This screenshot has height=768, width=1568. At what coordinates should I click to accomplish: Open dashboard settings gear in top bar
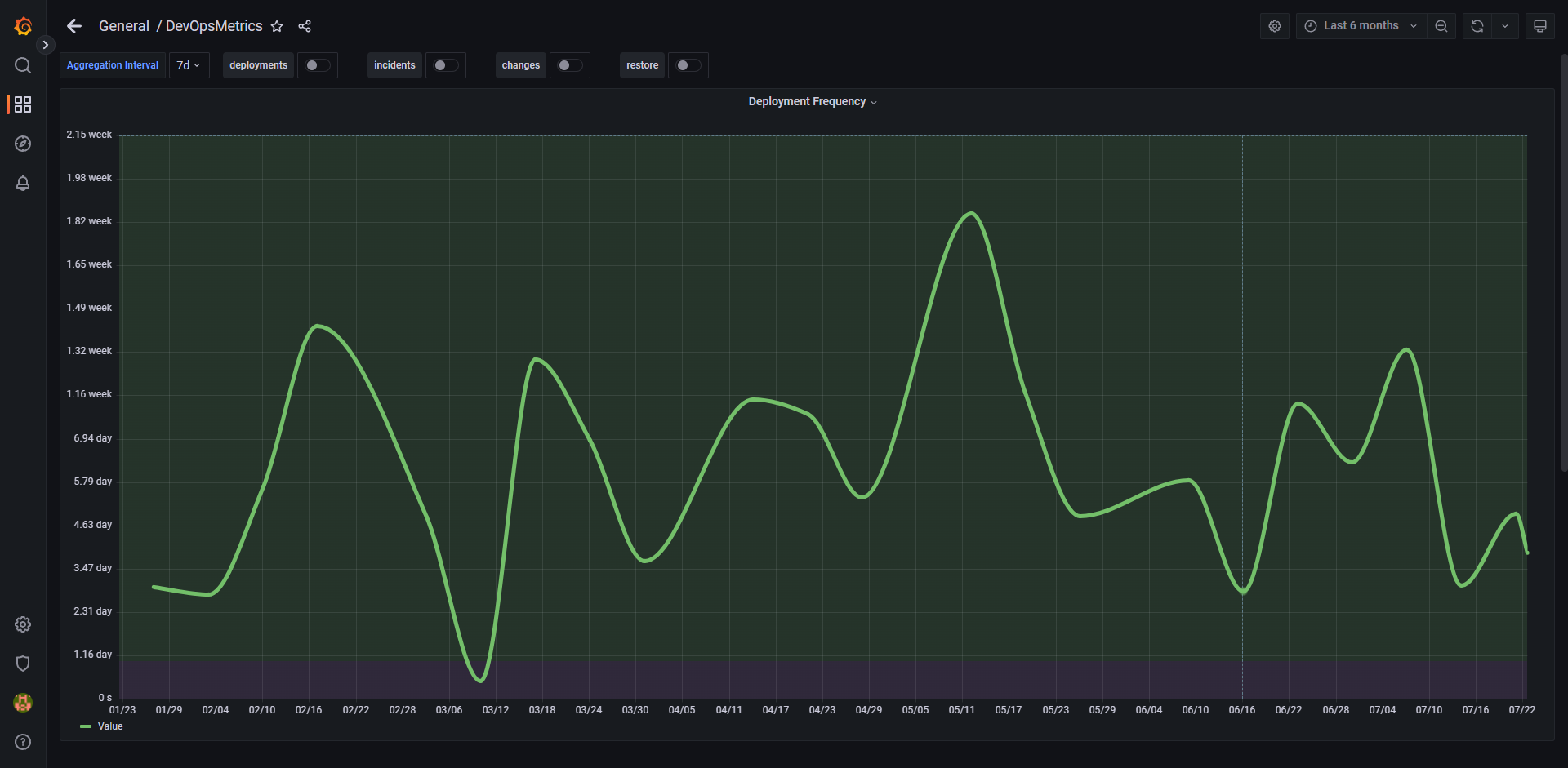(1275, 26)
